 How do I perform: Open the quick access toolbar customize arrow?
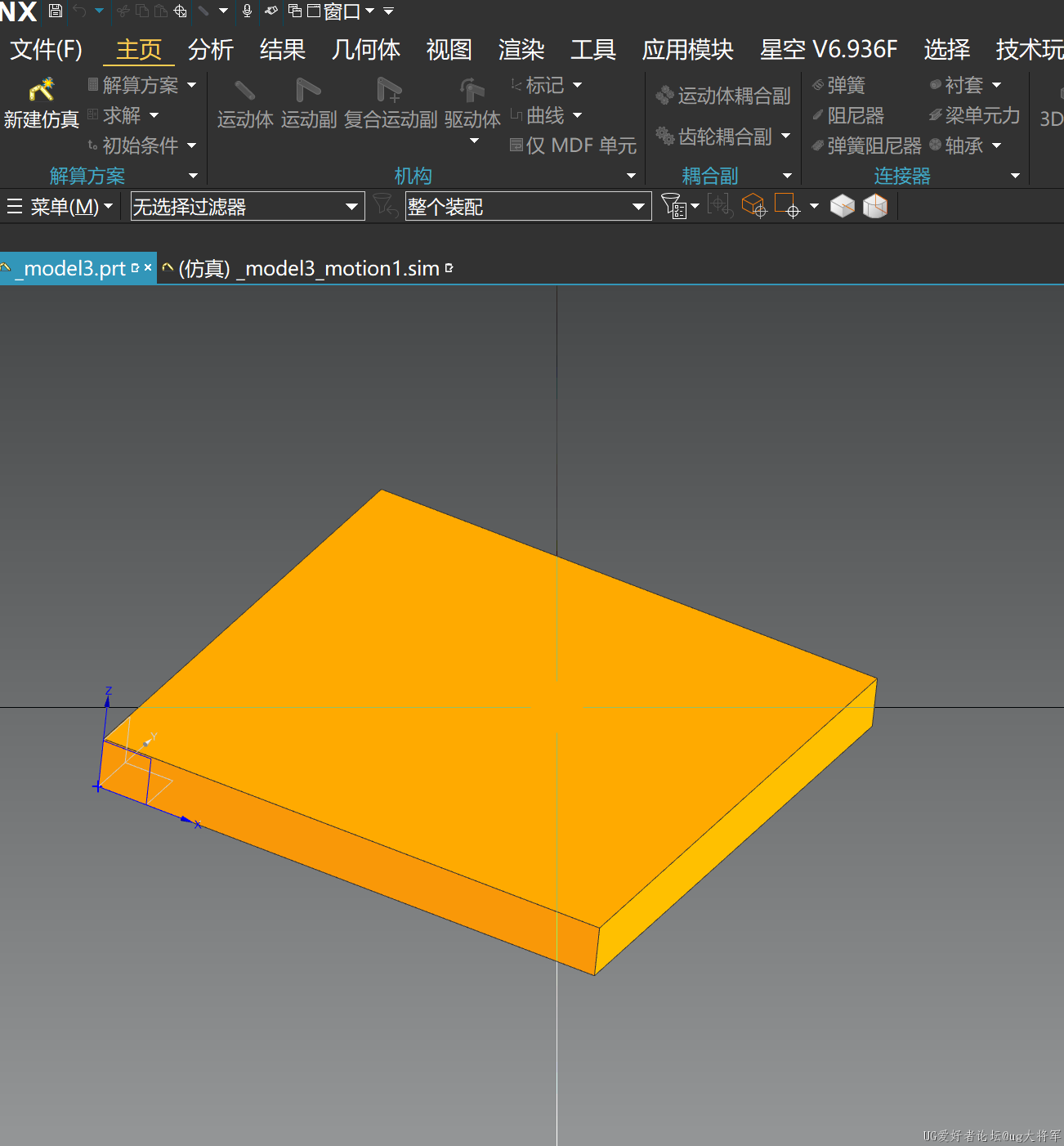[389, 11]
